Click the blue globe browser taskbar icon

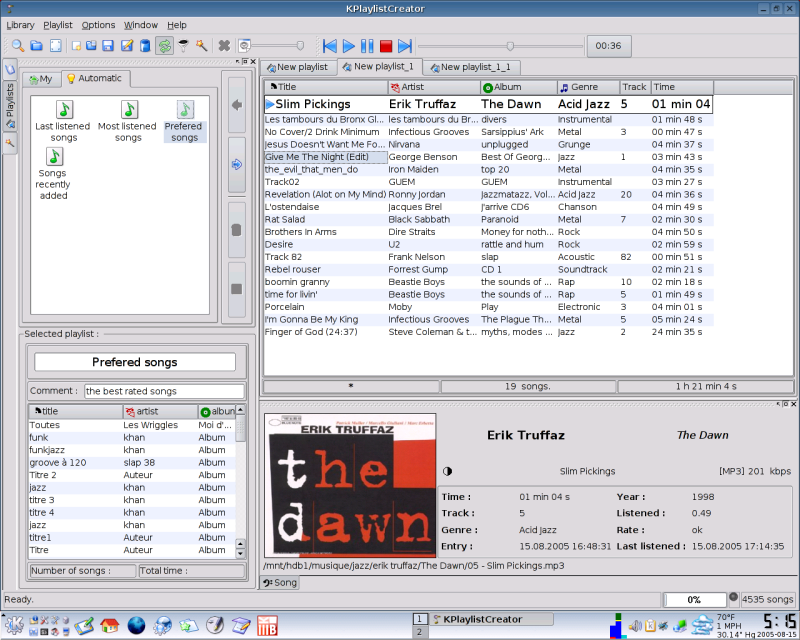136,625
